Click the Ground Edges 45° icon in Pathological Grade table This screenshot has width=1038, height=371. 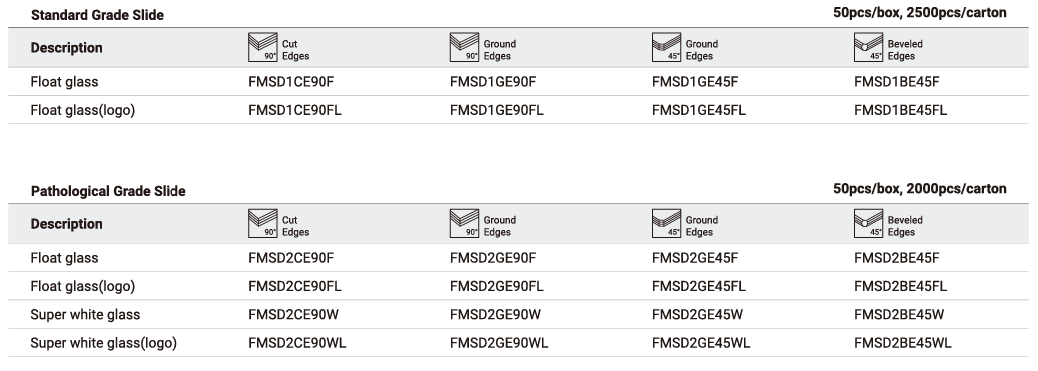tap(667, 224)
